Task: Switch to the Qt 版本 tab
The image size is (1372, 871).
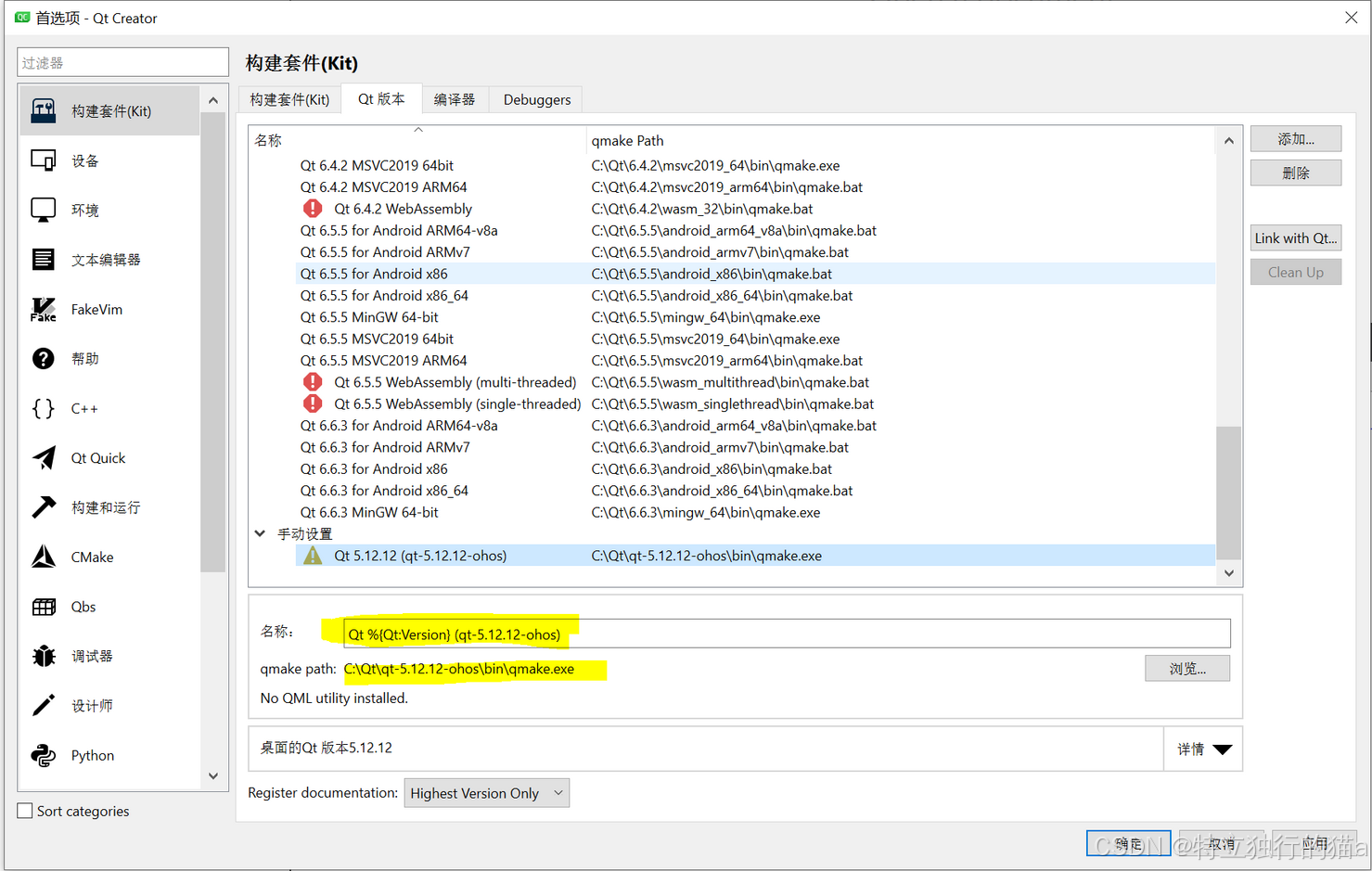Action: click(381, 98)
